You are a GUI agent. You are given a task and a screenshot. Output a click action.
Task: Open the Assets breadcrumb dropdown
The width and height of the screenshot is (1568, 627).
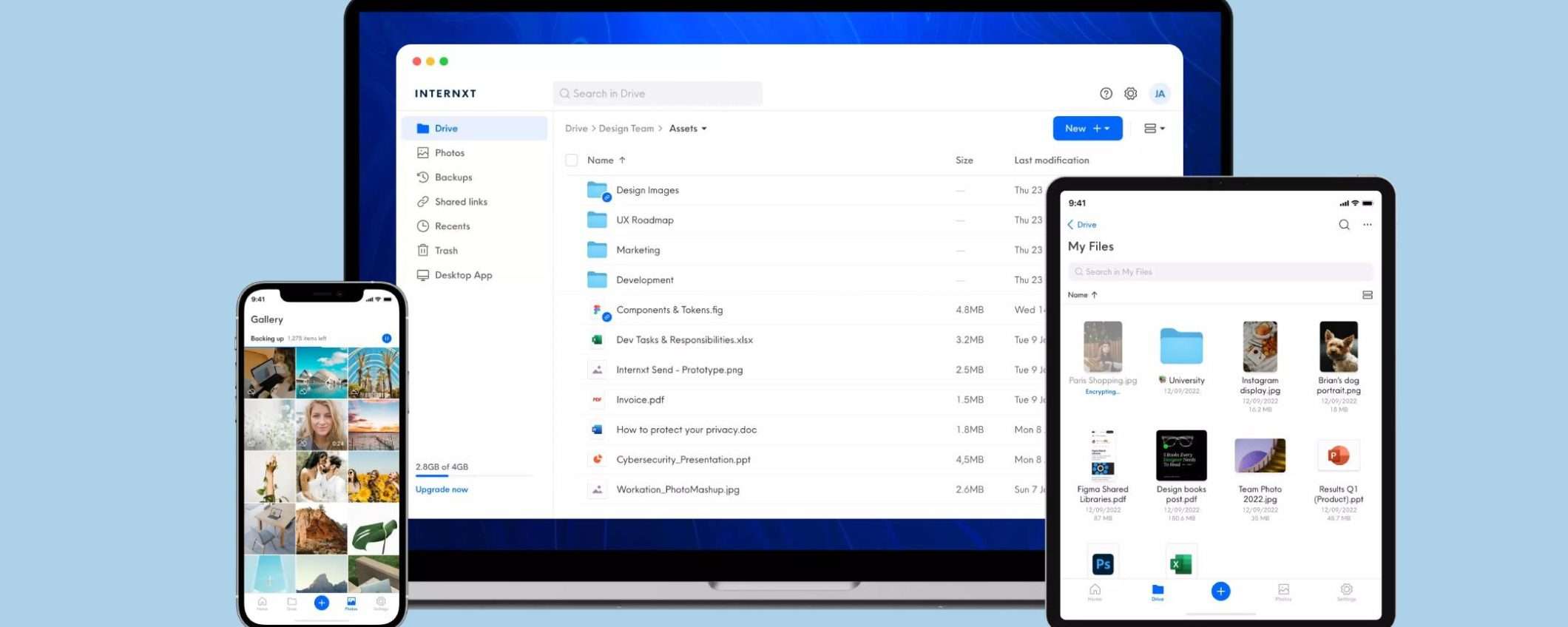click(688, 129)
